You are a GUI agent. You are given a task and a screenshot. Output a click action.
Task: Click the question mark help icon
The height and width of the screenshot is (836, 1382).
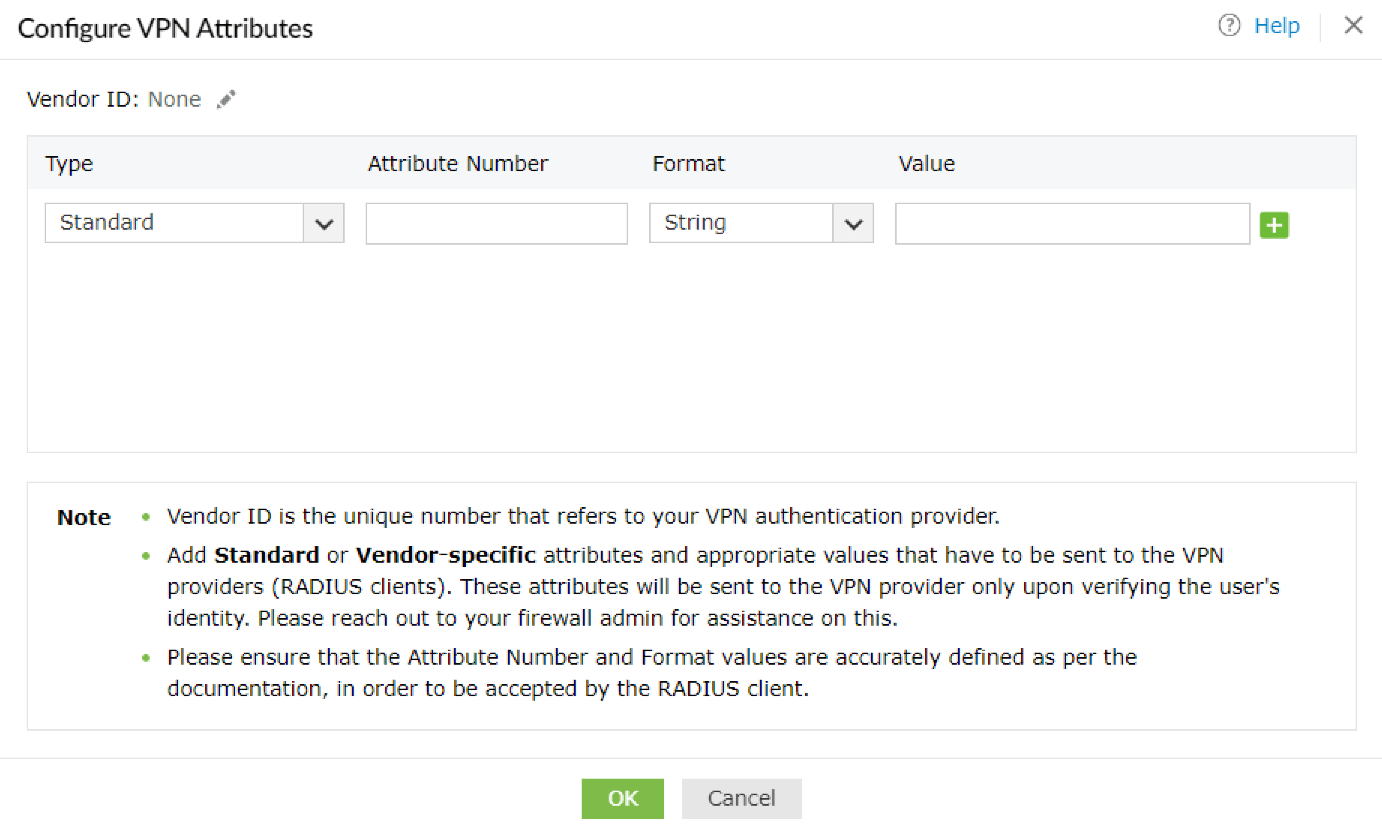point(1229,26)
